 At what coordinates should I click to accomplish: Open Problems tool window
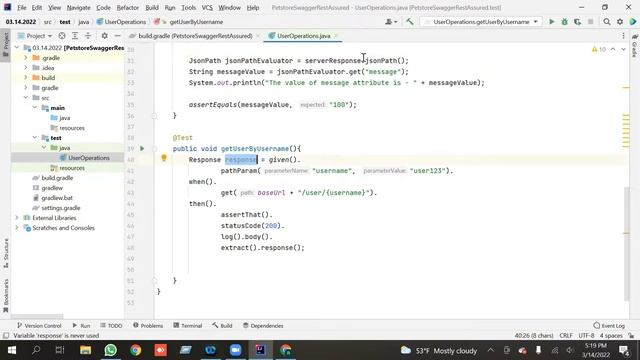tap(148, 325)
